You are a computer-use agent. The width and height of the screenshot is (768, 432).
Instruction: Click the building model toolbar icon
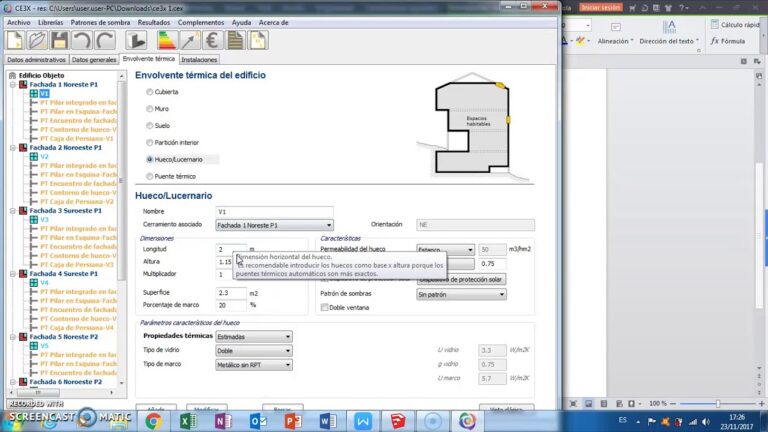click(x=137, y=41)
